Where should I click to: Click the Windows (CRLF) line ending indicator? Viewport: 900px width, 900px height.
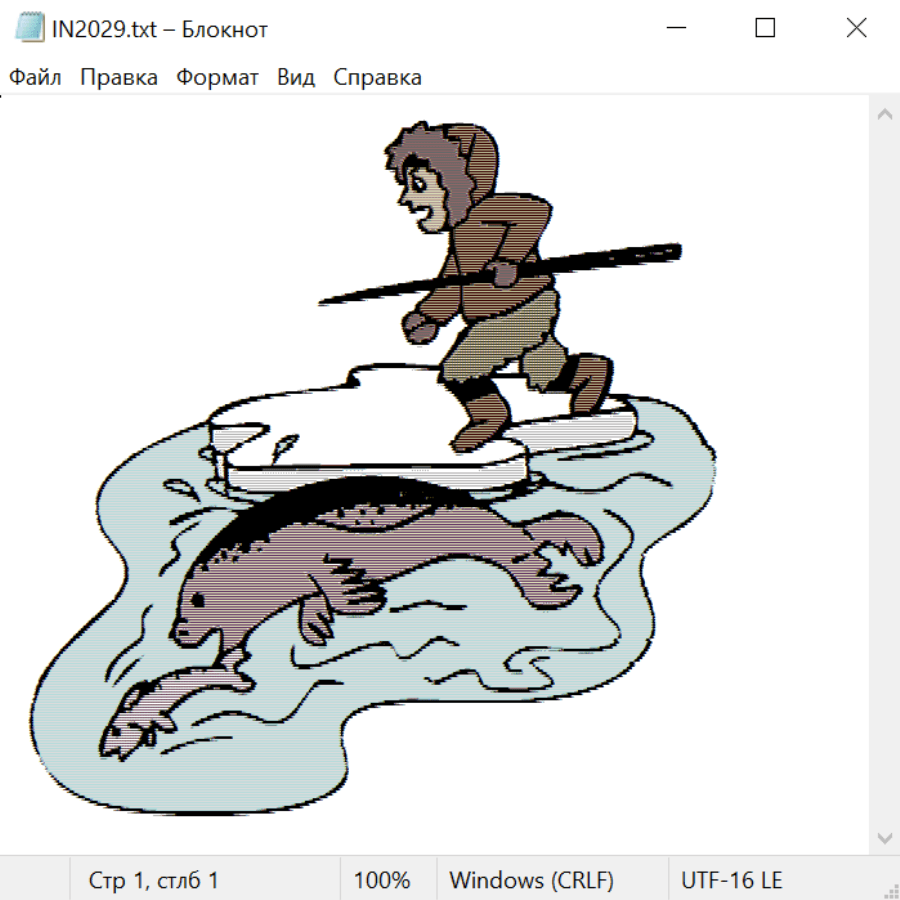[x=531, y=881]
